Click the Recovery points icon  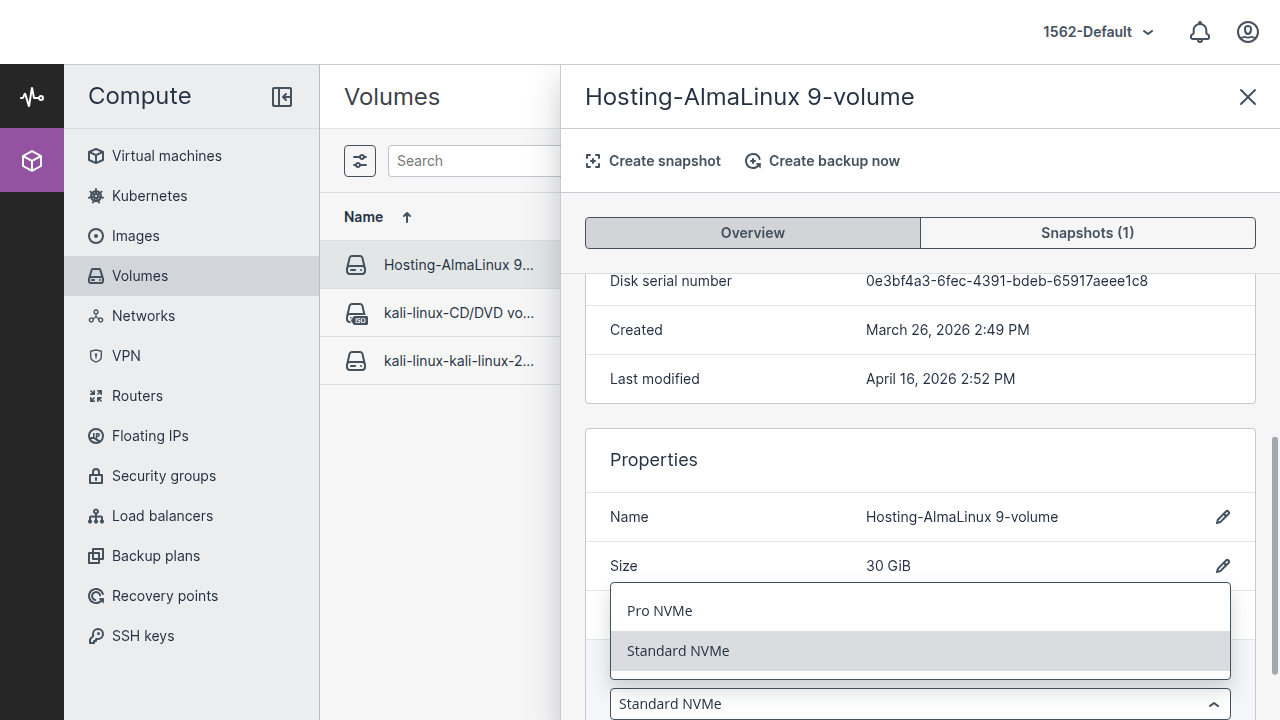96,596
